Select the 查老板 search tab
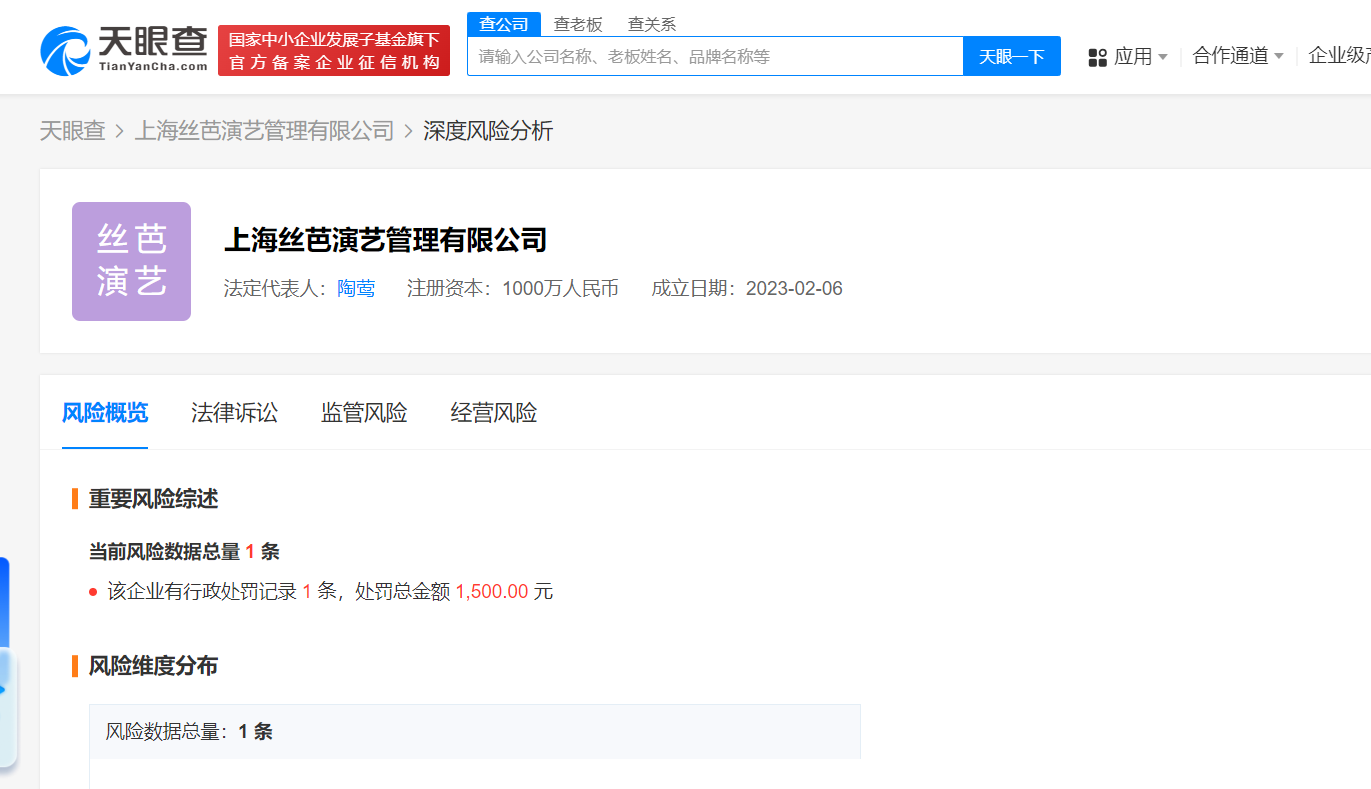The width and height of the screenshot is (1371, 789). 578,24
